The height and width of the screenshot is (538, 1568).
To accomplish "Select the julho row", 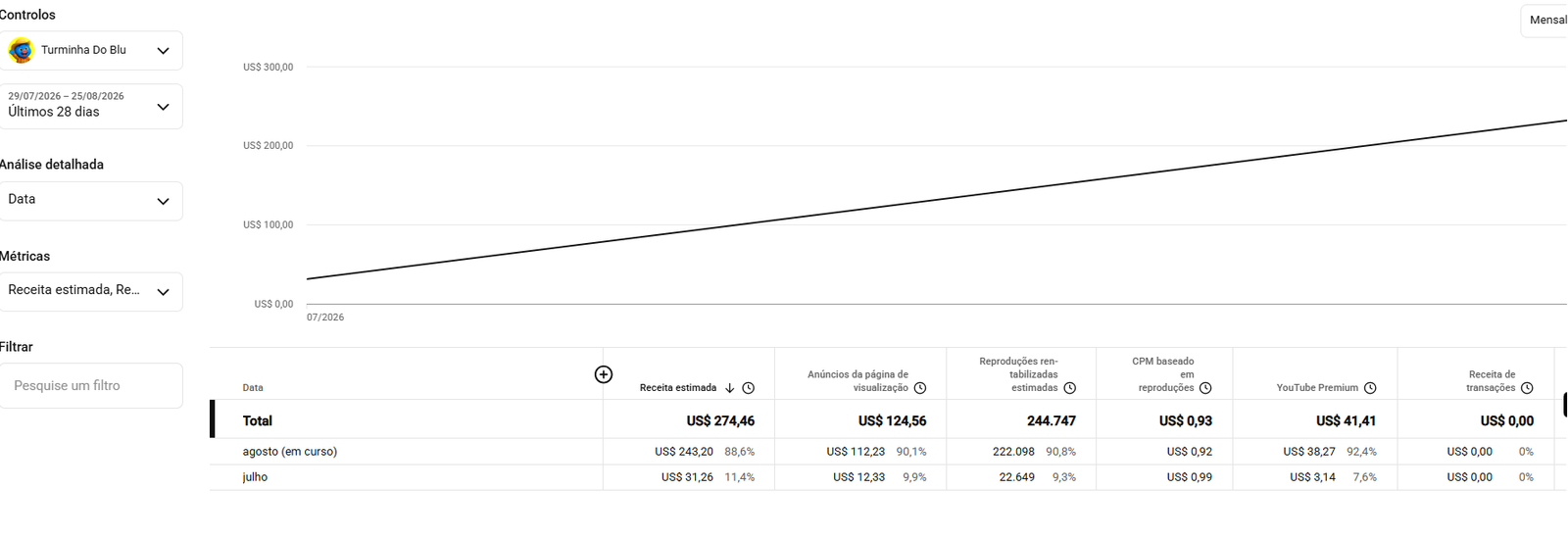I will click(x=888, y=477).
